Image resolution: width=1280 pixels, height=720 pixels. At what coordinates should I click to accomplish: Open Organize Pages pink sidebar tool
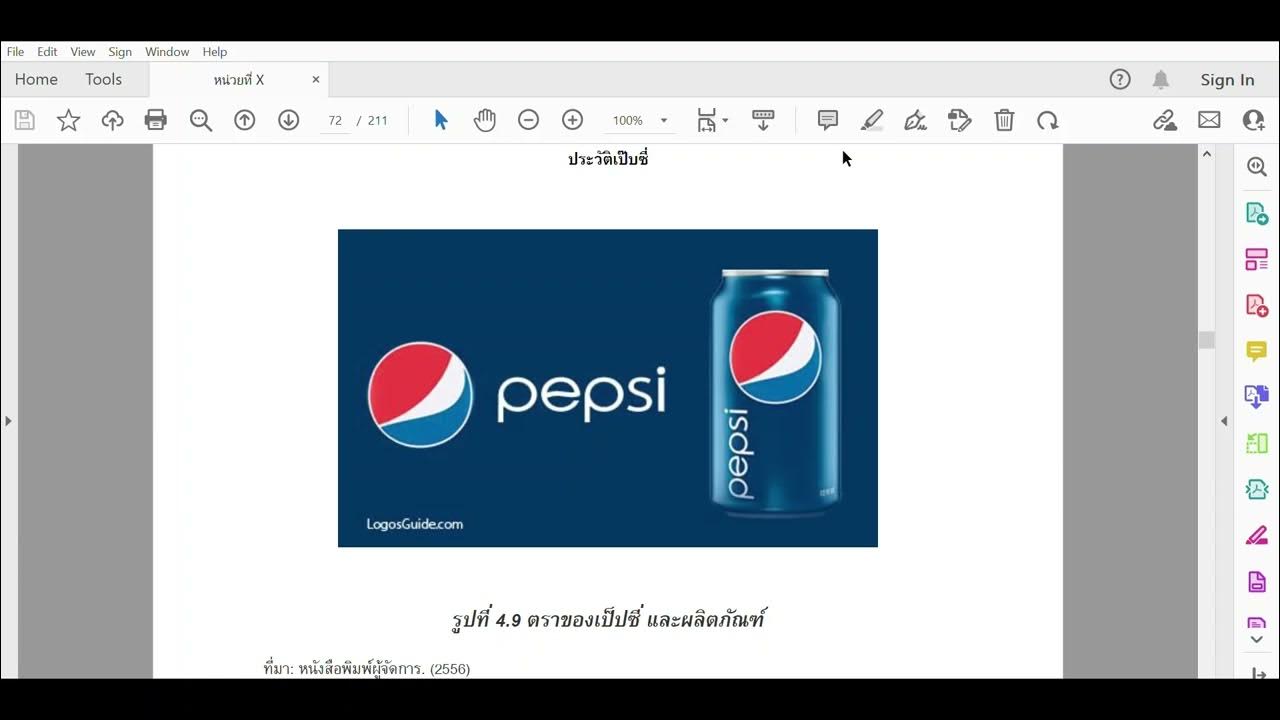(1257, 260)
